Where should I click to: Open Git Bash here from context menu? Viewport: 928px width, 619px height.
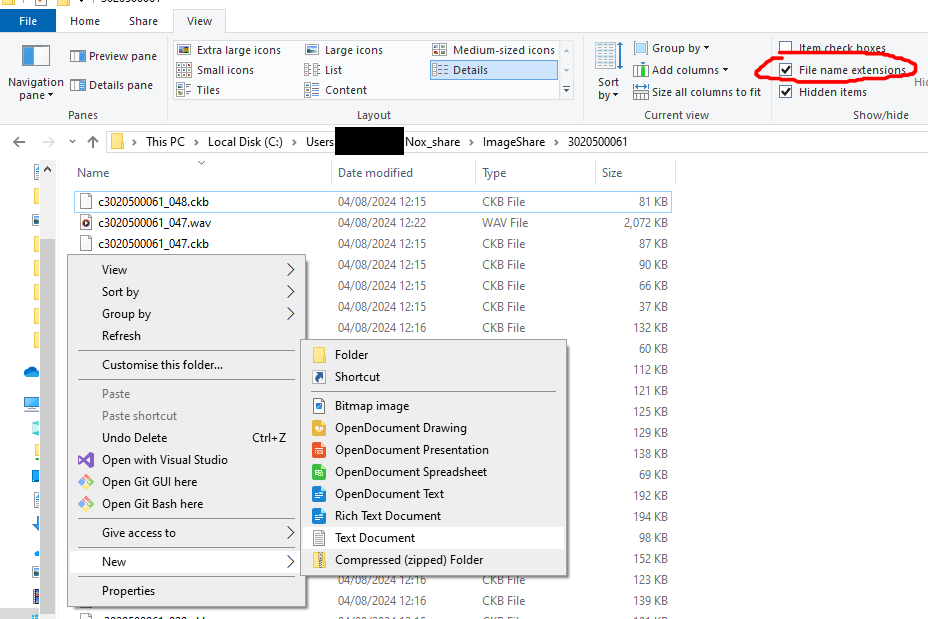(152, 504)
